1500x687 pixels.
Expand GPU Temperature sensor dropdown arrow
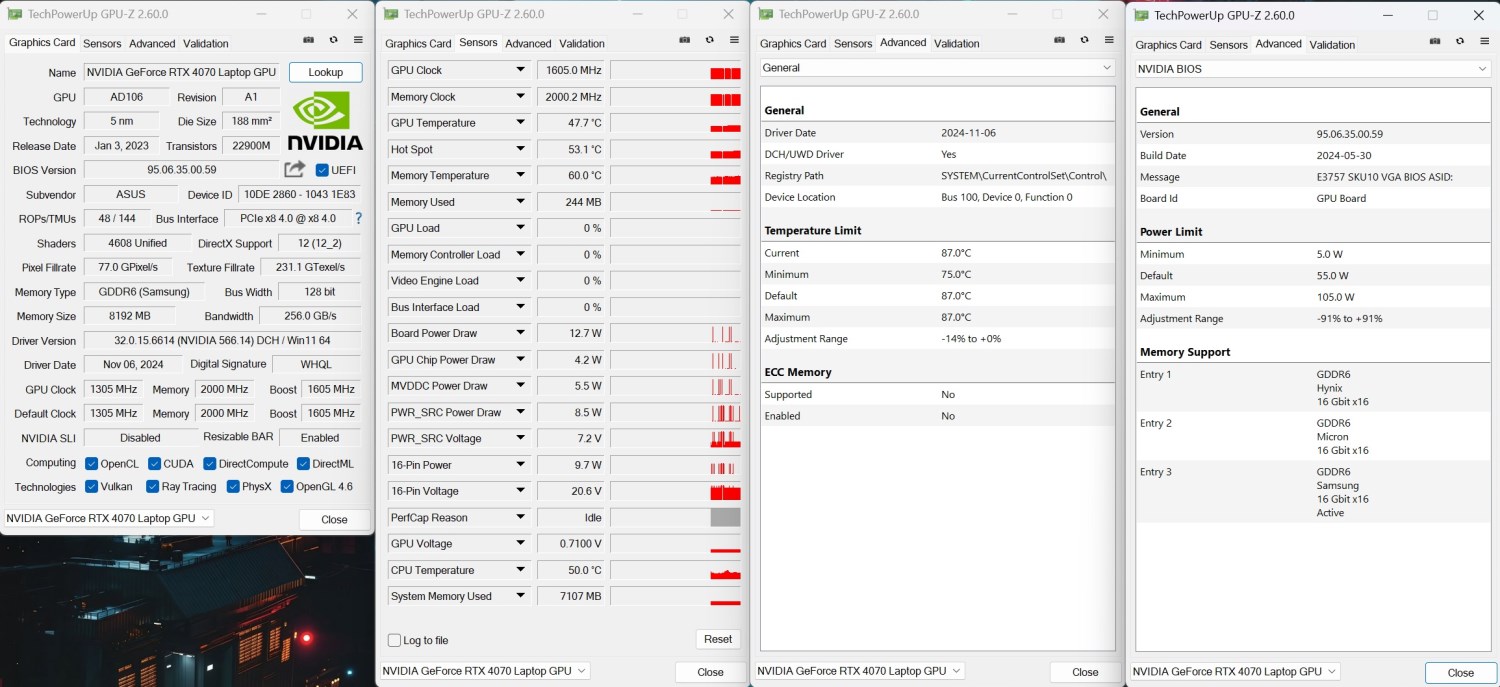pos(520,123)
